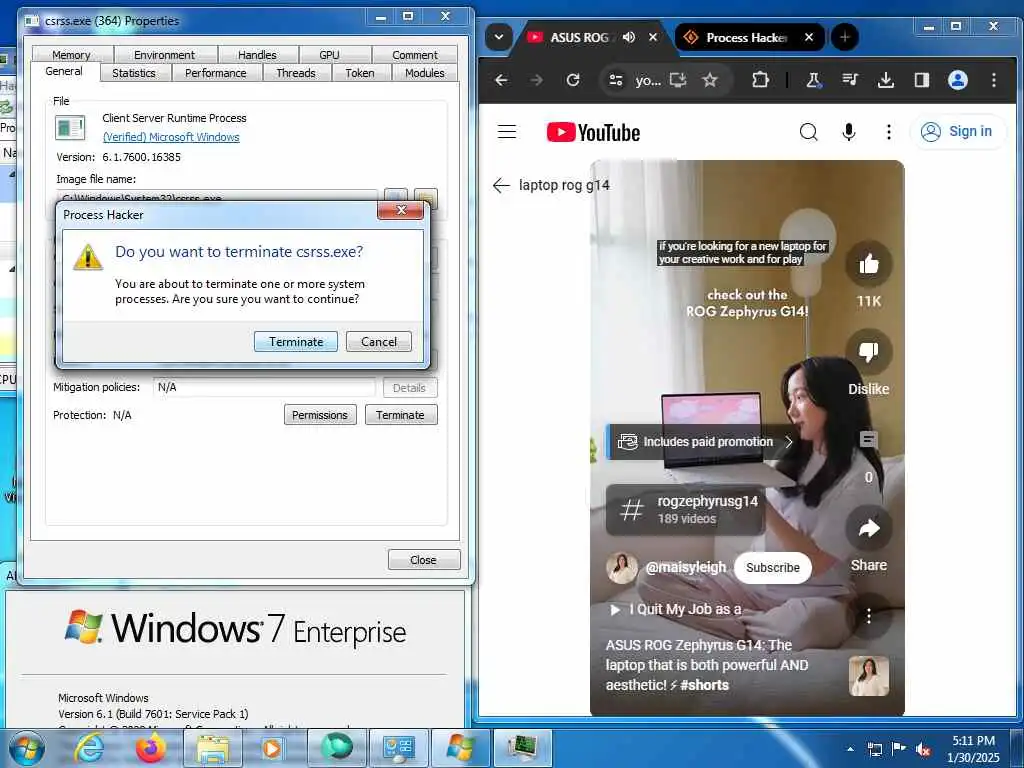This screenshot has height=768, width=1024.
Task: Switch to the ASUS ROG browser tab
Action: tap(579, 37)
